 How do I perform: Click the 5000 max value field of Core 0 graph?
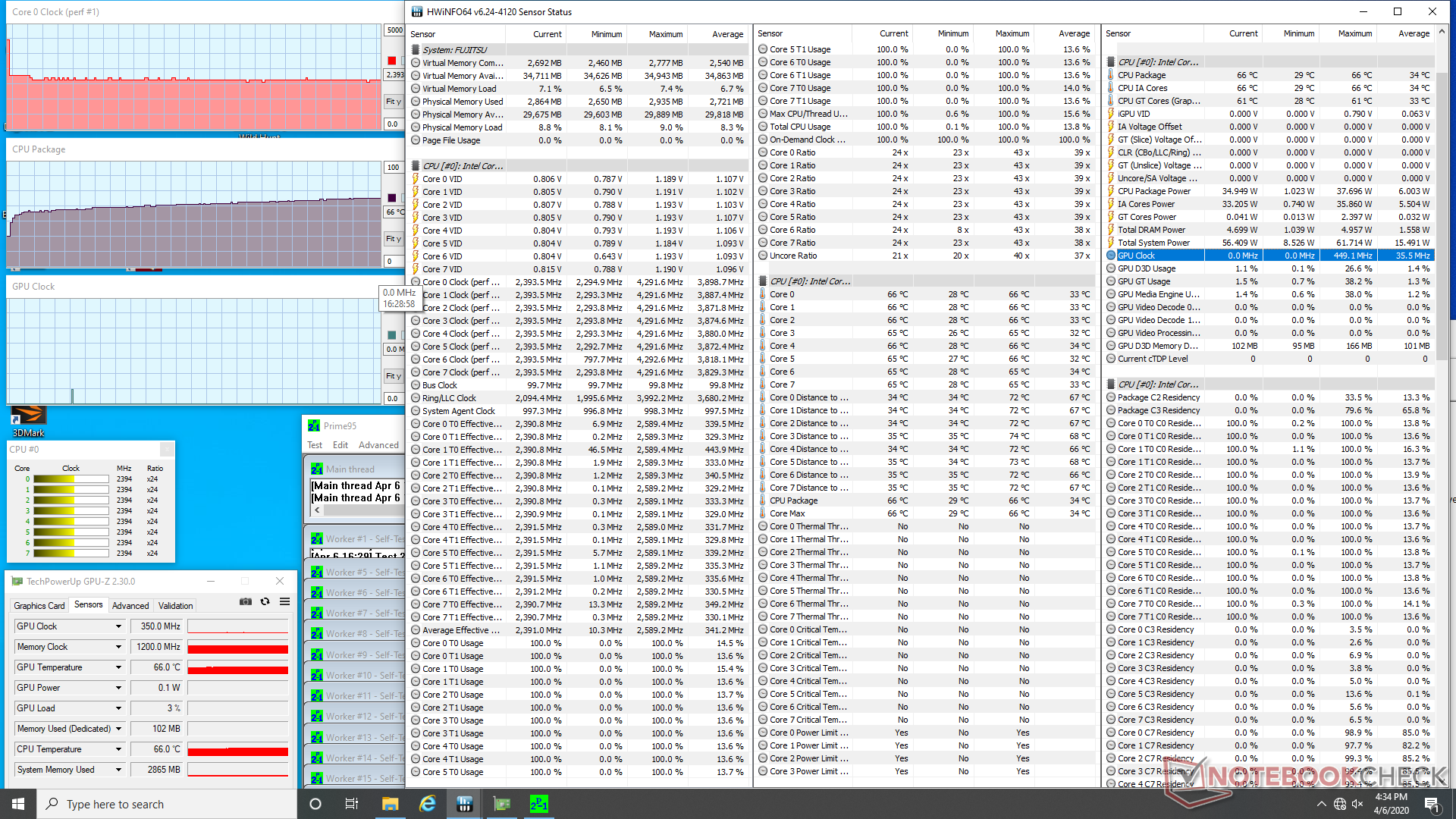394,30
